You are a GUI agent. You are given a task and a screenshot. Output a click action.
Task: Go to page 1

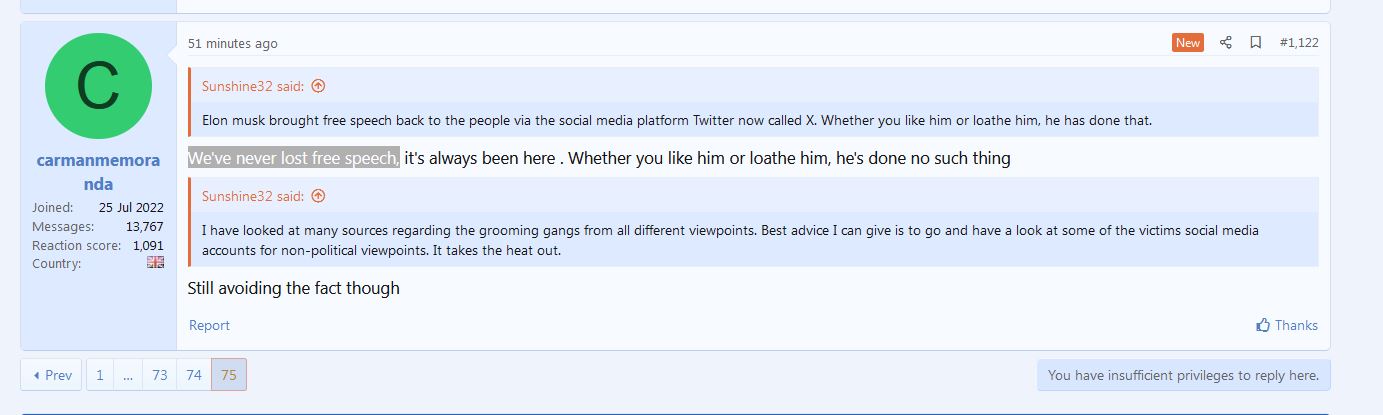pos(99,375)
